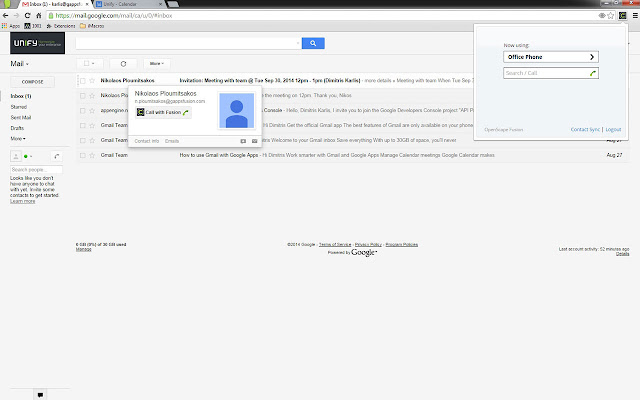Image resolution: width=640 pixels, height=400 pixels.
Task: Click the Logout link
Action: click(x=613, y=129)
